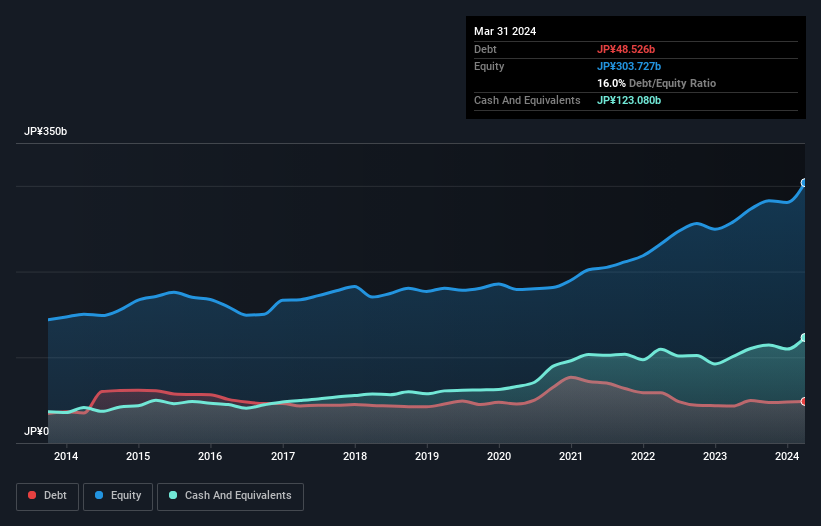Click the teal Cash endpoint marker on chart
Screen dimensions: 821x526
(804, 338)
